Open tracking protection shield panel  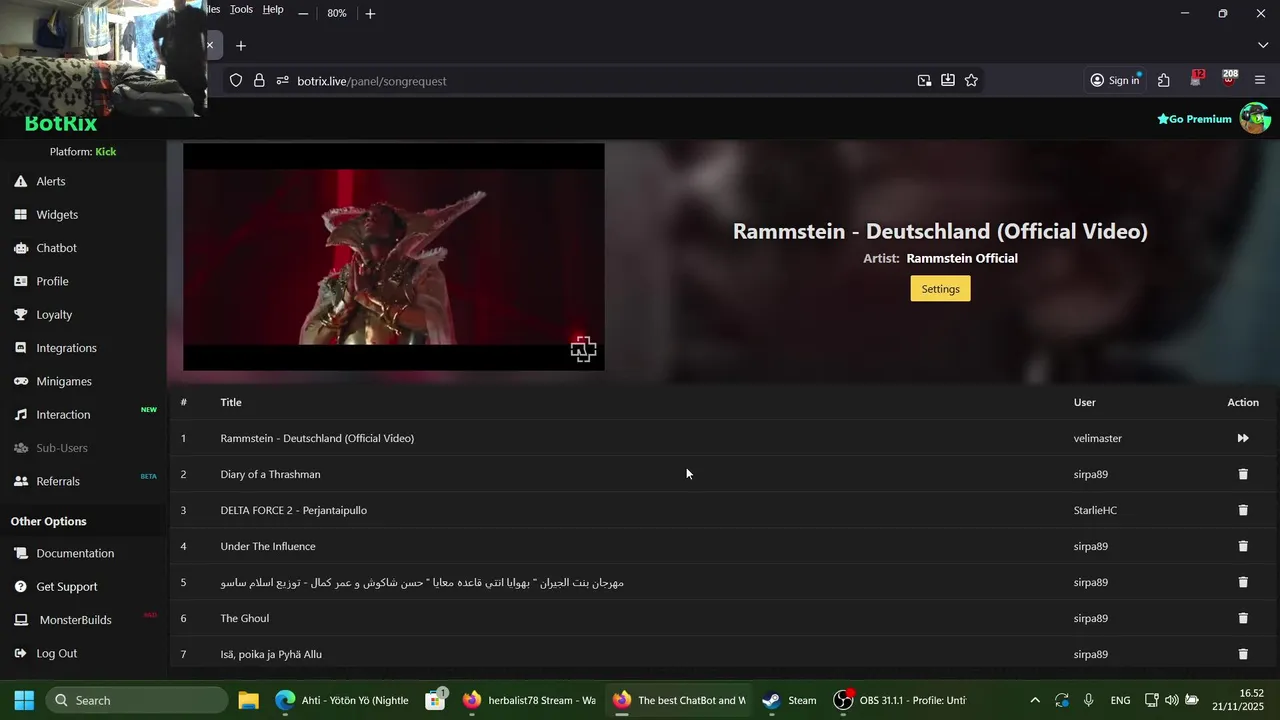[x=236, y=81]
